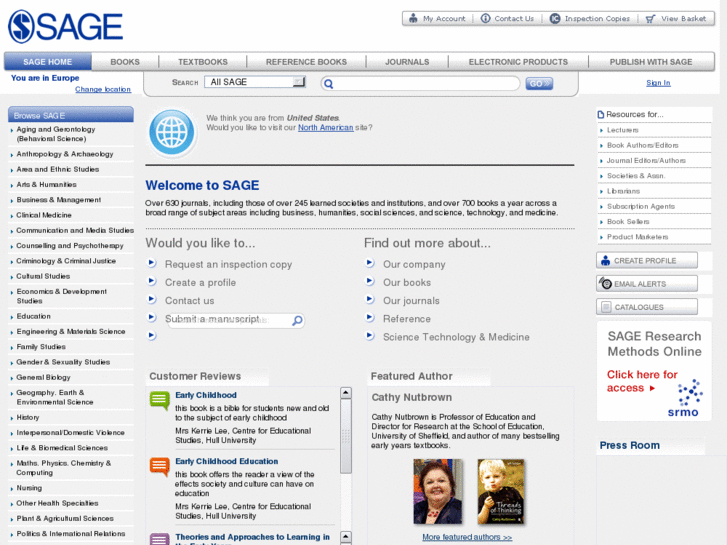Click the Create Profile icon button
The width and height of the screenshot is (727, 545).
click(x=647, y=260)
